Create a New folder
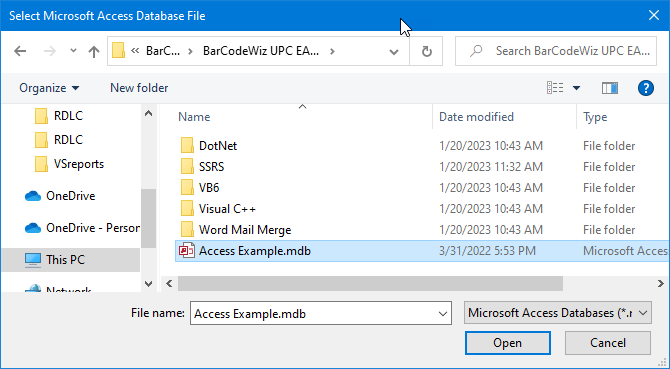Image resolution: width=670 pixels, height=369 pixels. [x=139, y=88]
